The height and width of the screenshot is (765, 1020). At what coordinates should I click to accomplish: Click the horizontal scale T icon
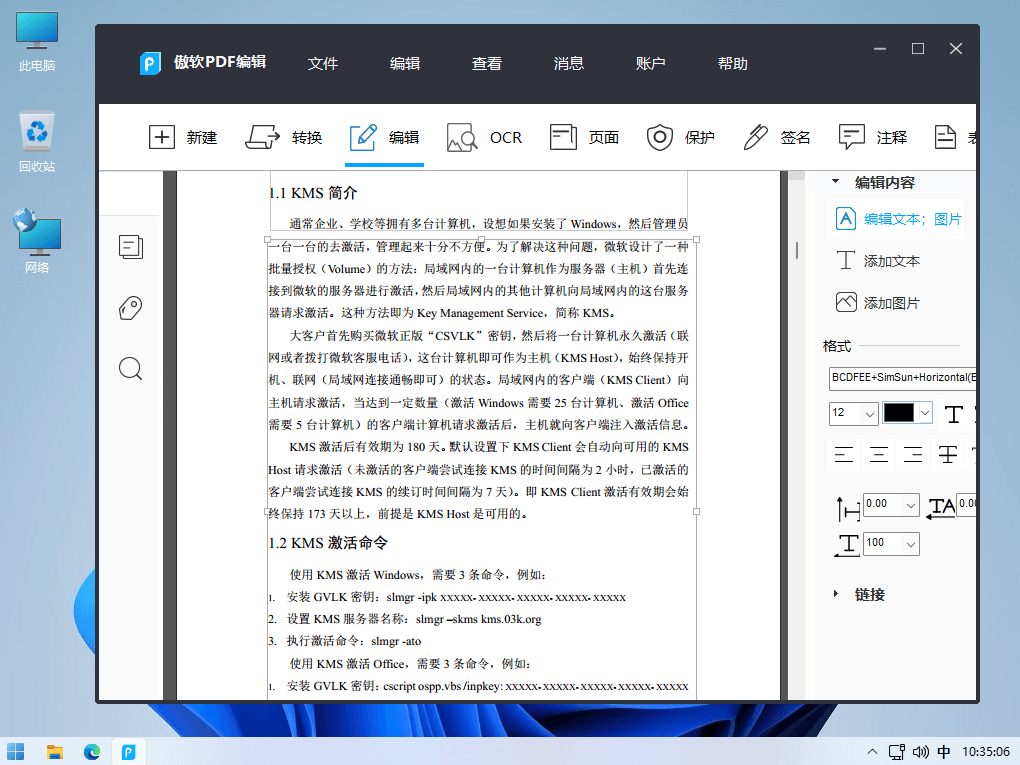(847, 544)
